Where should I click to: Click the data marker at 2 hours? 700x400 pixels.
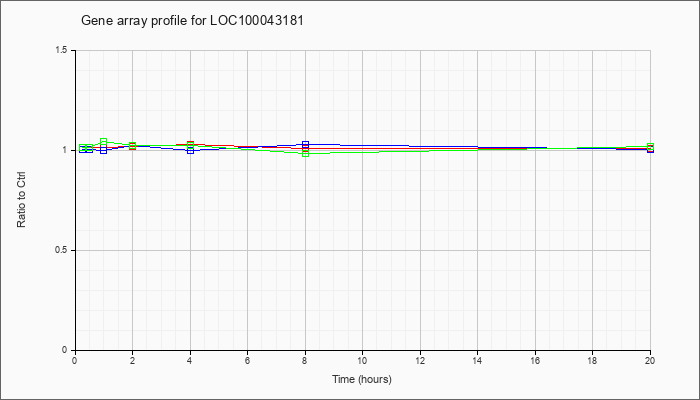132,146
